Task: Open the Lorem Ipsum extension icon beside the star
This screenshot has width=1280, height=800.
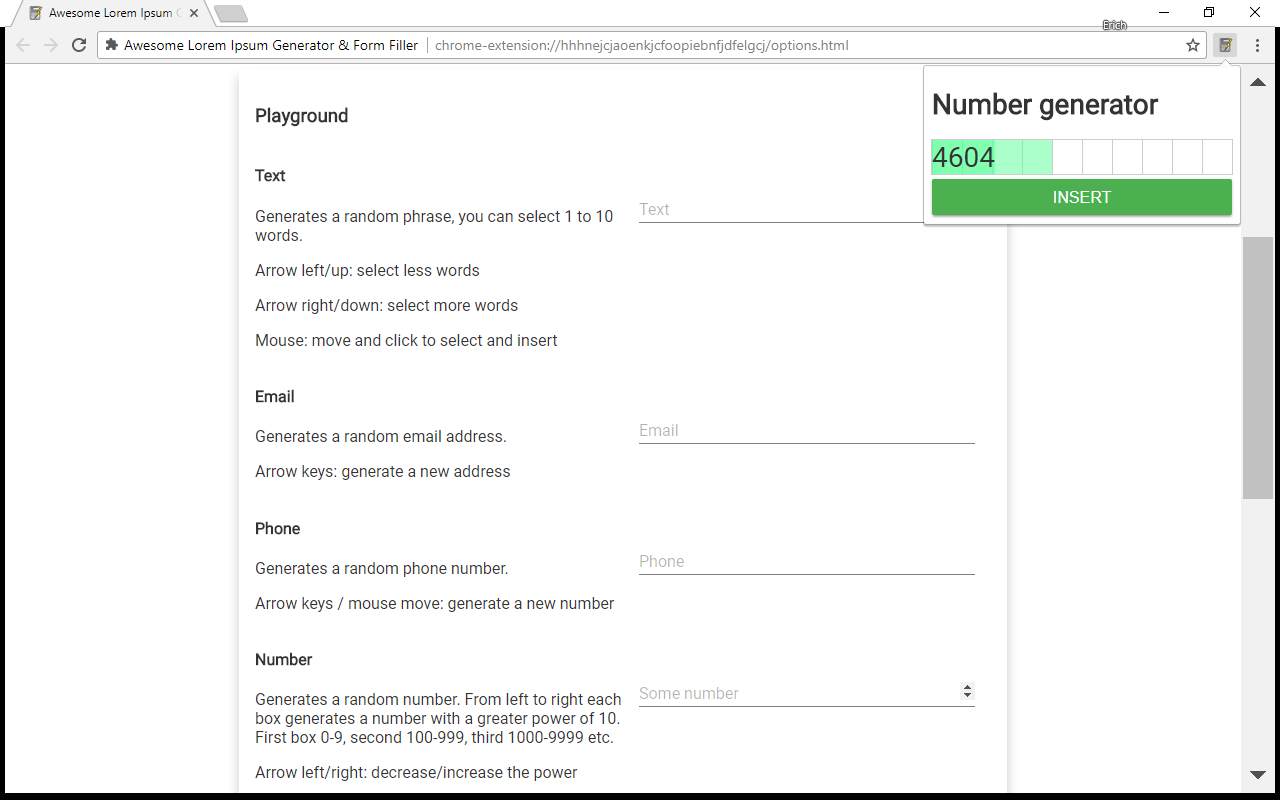Action: 1225,45
